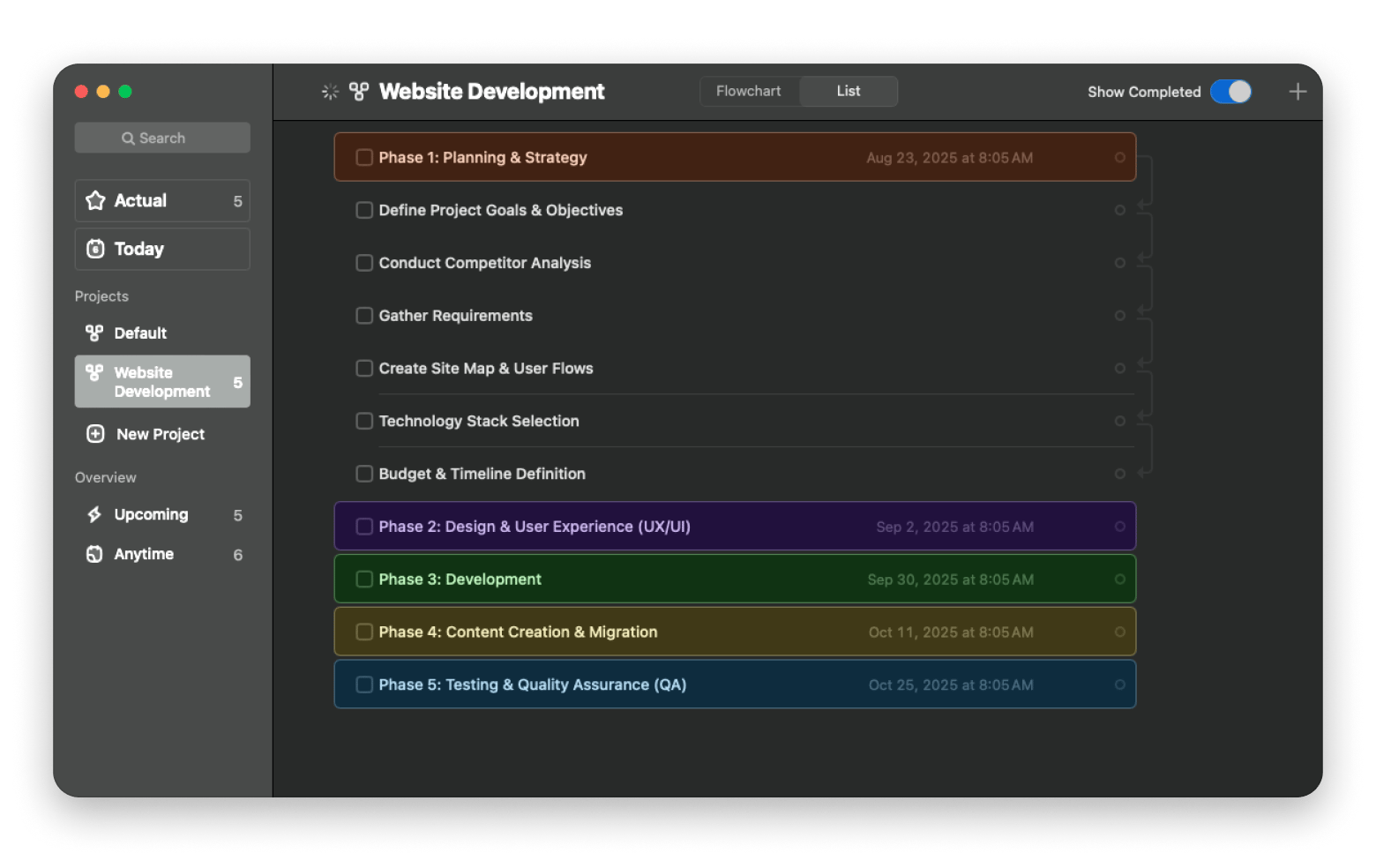Click the Upcoming count badge 5
This screenshot has width=1376, height=868.
pos(237,515)
